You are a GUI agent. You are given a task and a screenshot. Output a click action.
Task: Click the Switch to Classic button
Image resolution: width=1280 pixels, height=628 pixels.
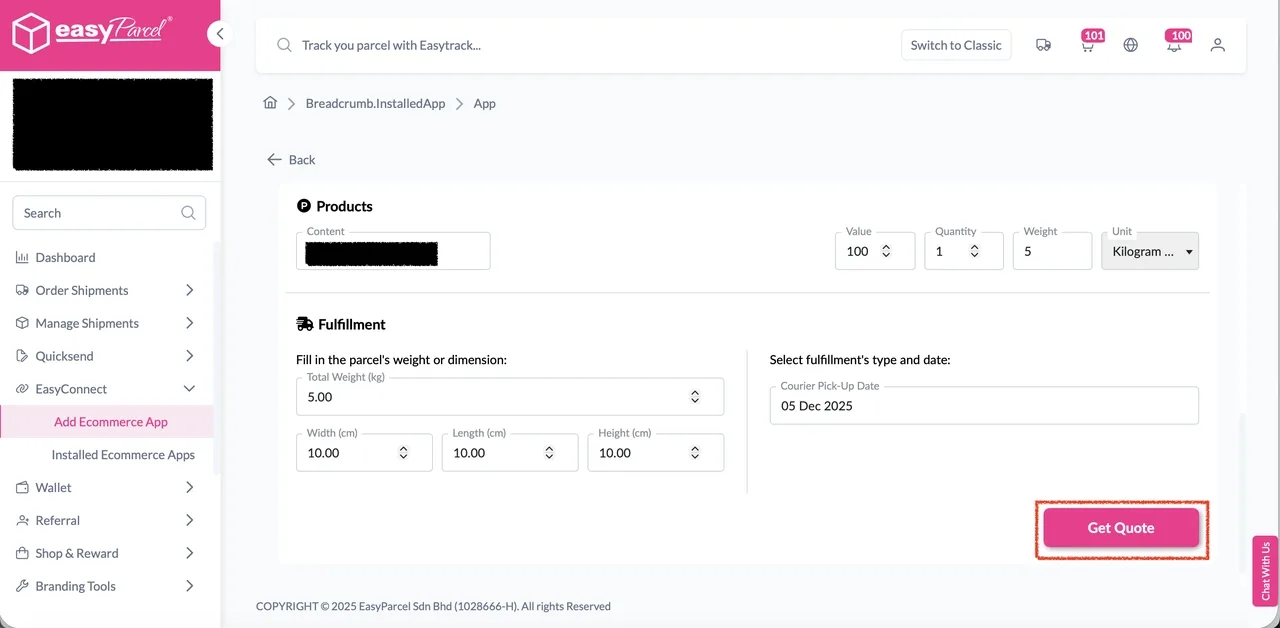point(955,45)
